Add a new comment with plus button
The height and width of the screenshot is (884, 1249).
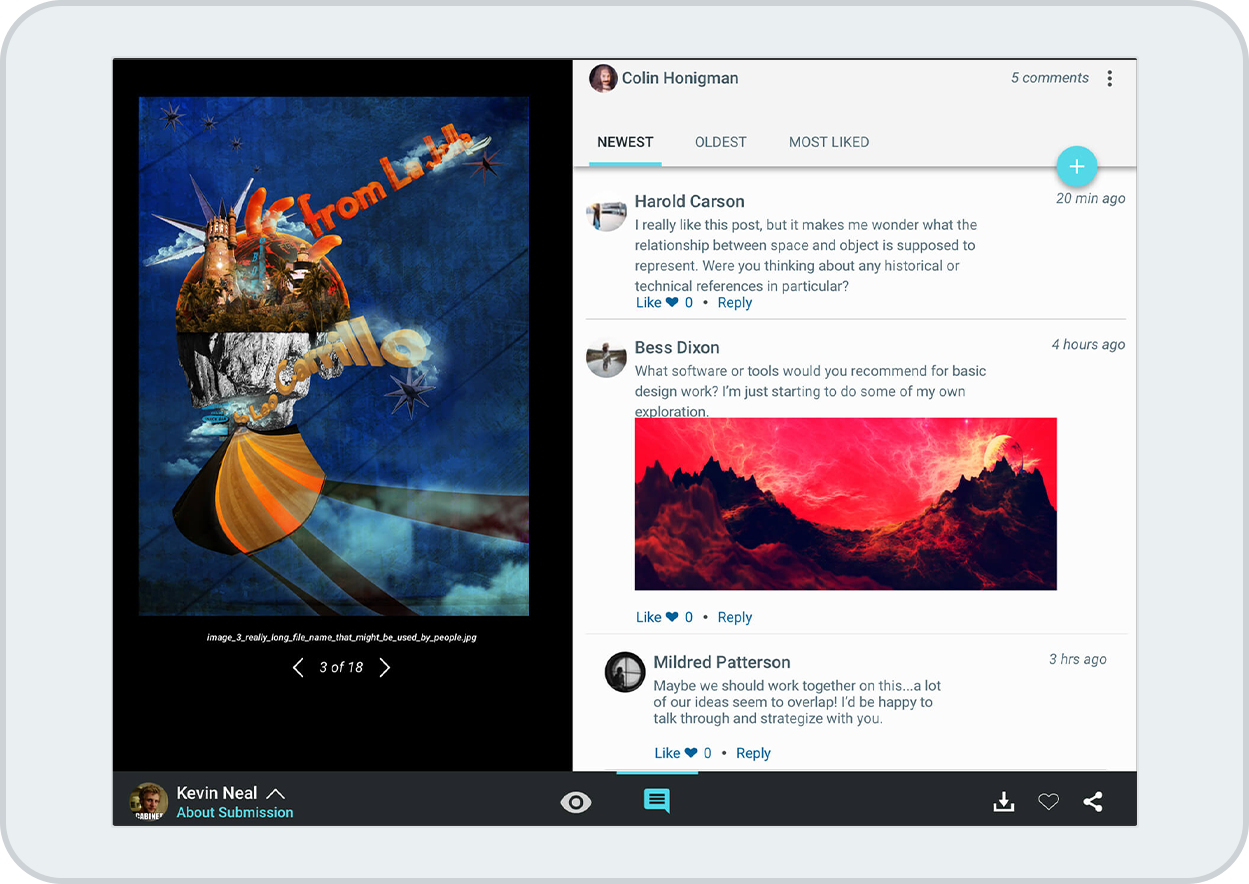pos(1077,167)
